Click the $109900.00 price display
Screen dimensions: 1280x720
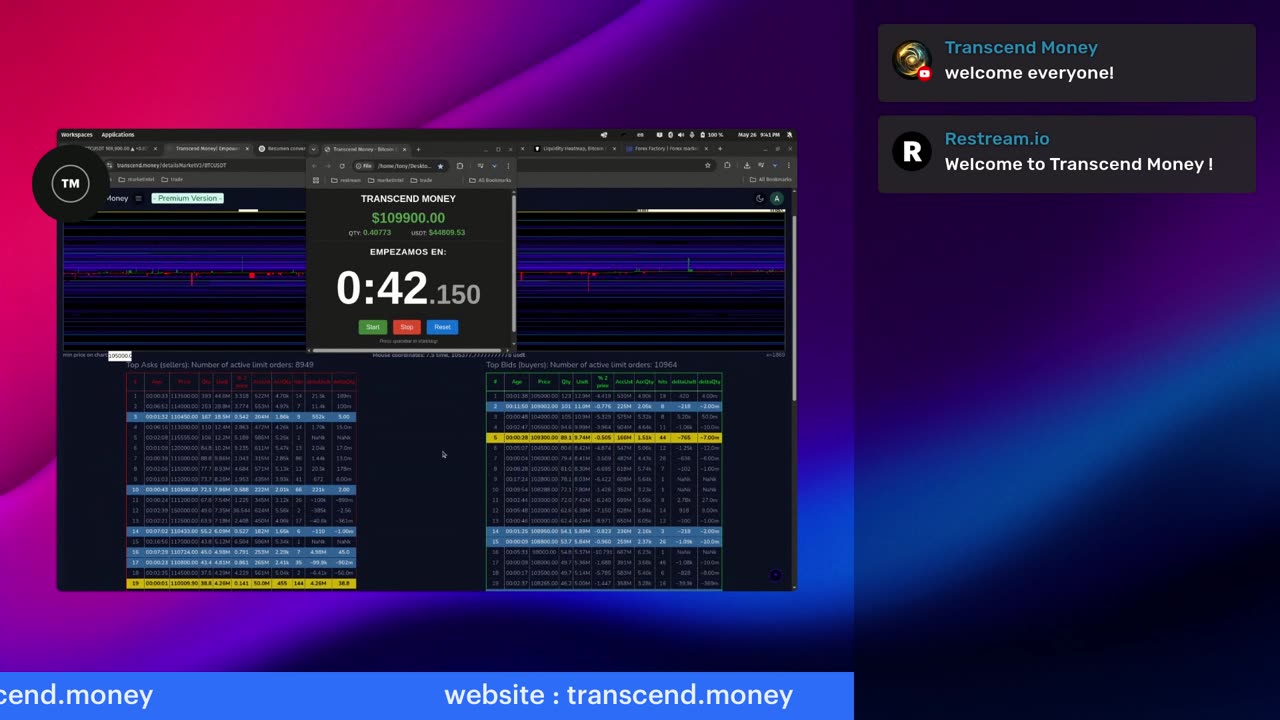pos(408,218)
